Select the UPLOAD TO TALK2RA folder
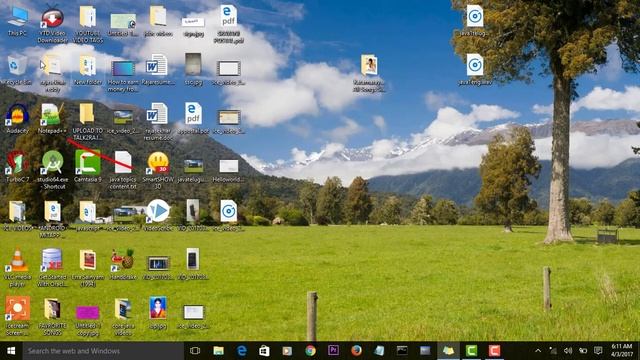This screenshot has width=640, height=360. click(x=87, y=122)
